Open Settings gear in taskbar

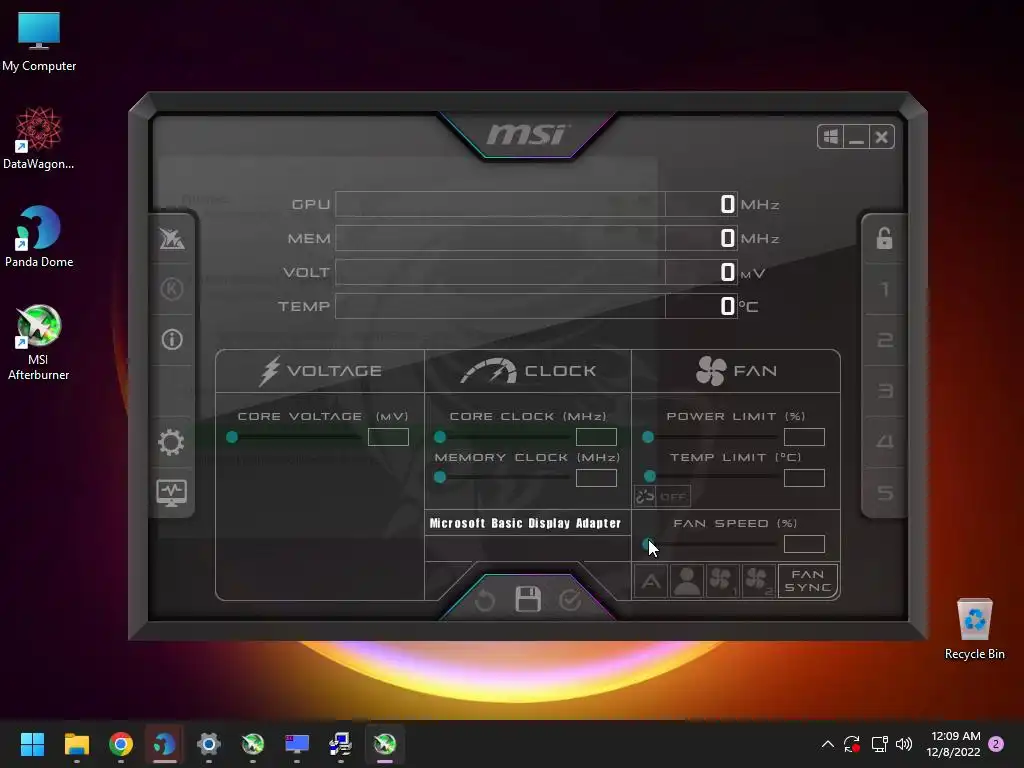209,744
